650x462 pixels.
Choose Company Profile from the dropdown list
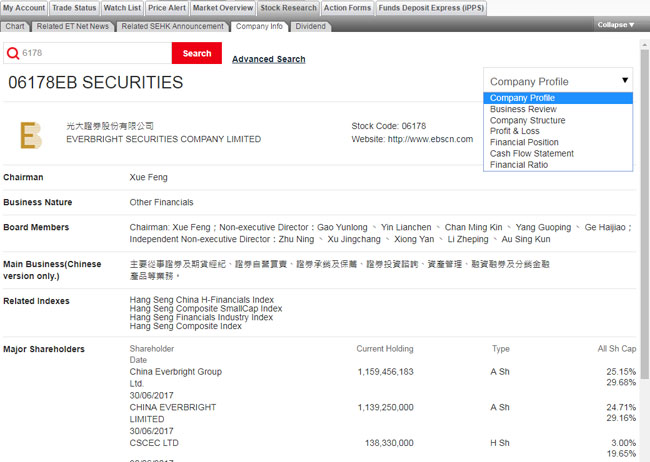point(558,98)
